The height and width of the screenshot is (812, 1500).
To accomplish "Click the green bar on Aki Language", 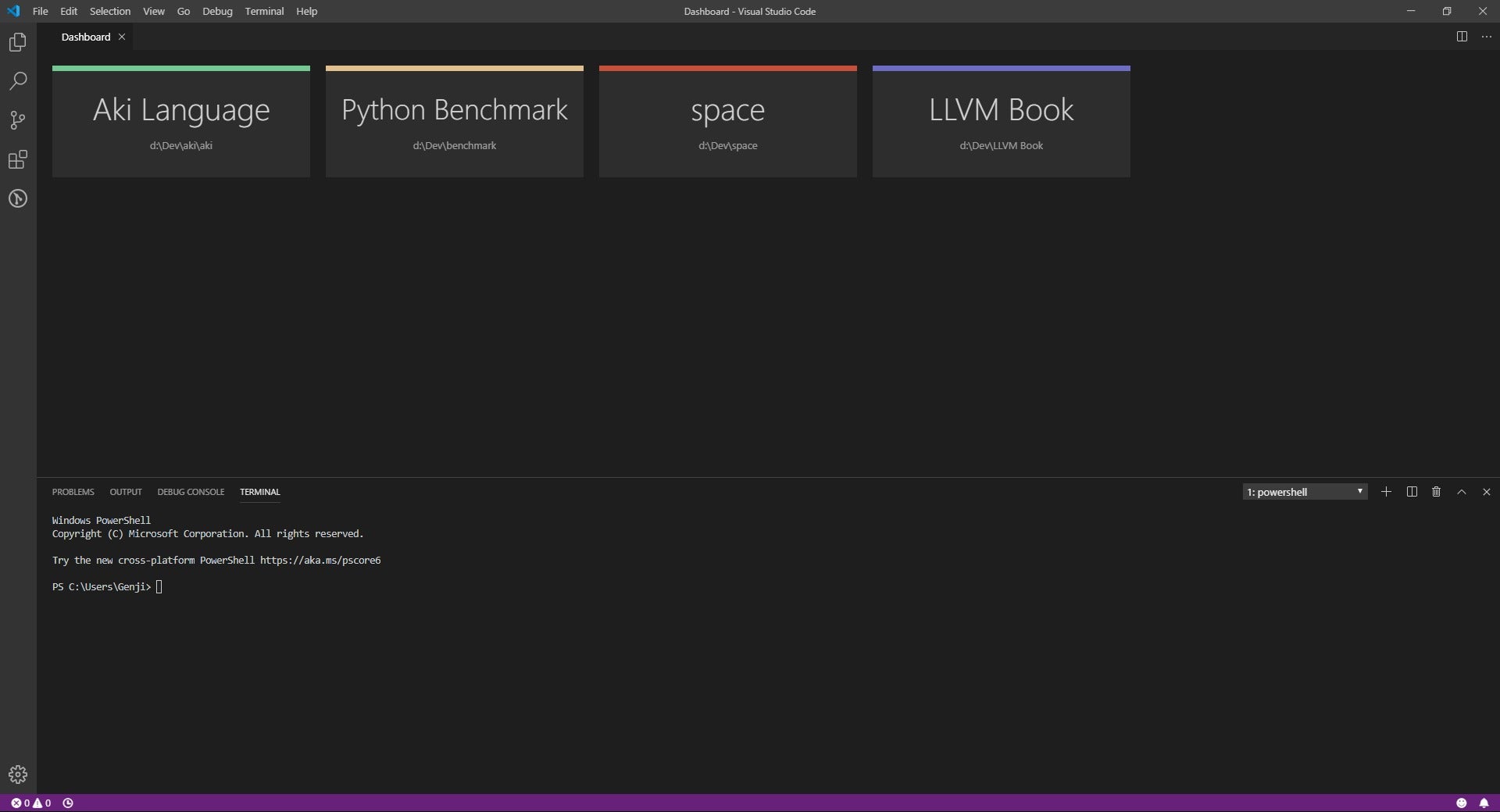I will (x=181, y=68).
